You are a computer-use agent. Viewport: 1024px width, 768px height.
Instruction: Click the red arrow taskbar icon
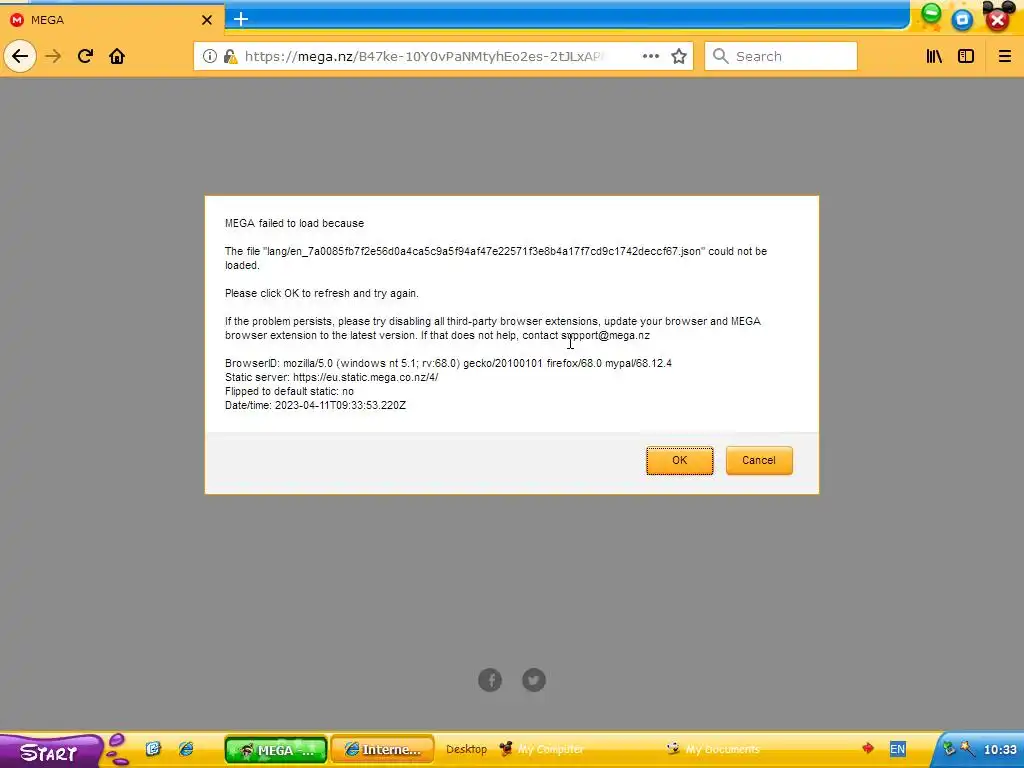868,748
